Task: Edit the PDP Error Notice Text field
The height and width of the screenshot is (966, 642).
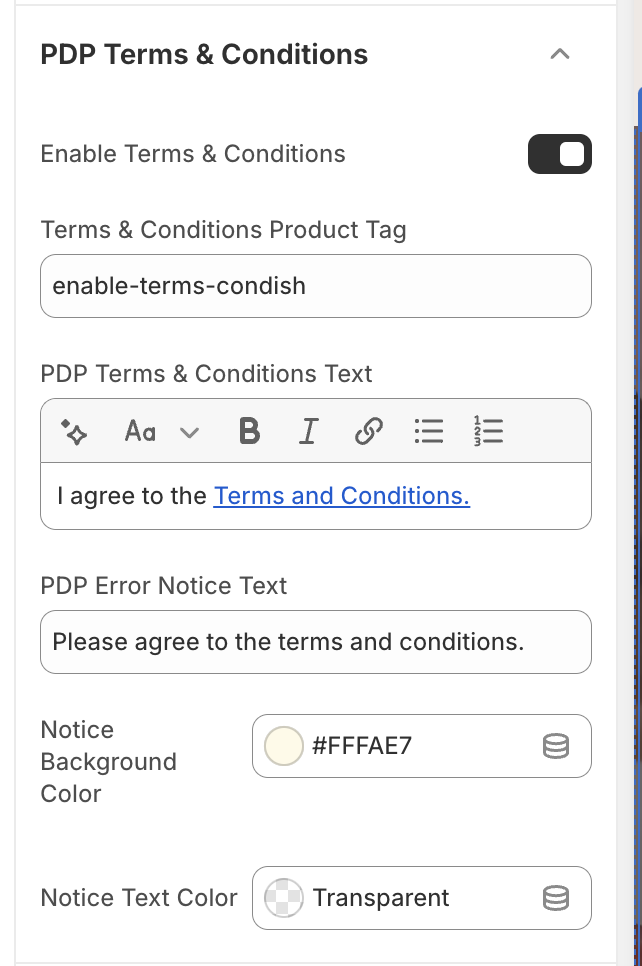Action: (315, 642)
